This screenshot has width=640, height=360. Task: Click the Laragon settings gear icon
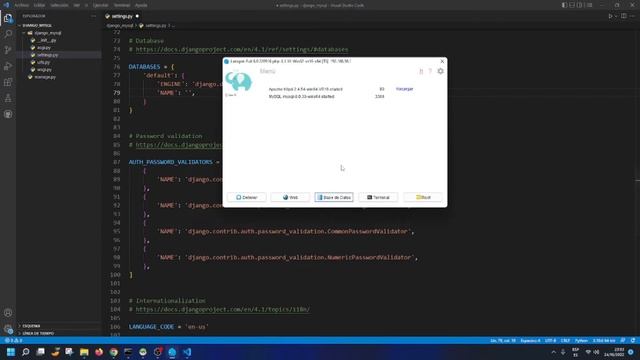tap(440, 71)
